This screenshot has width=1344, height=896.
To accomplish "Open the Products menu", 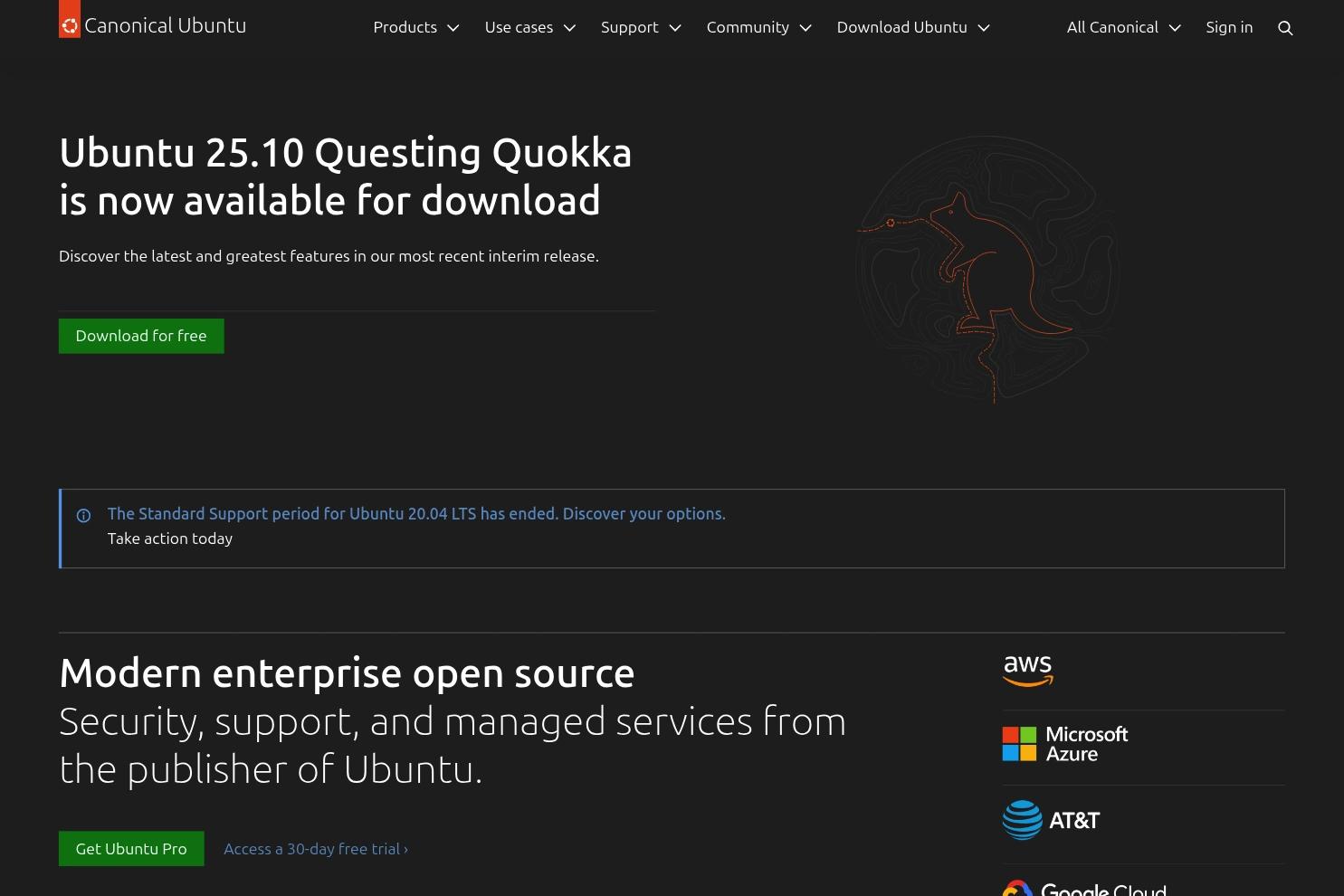I will coord(416,27).
